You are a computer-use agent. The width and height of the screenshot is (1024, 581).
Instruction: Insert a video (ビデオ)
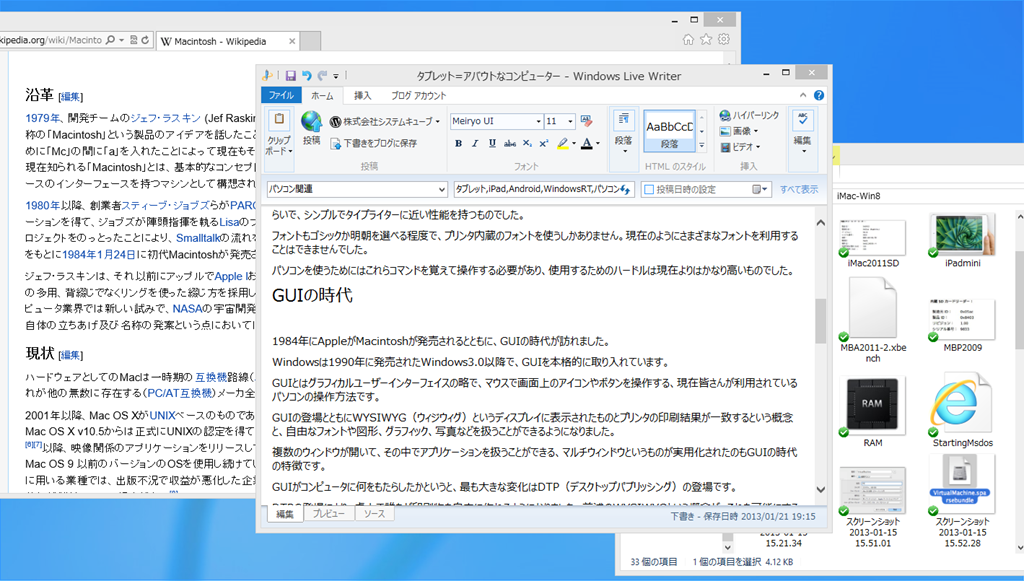tap(740, 147)
